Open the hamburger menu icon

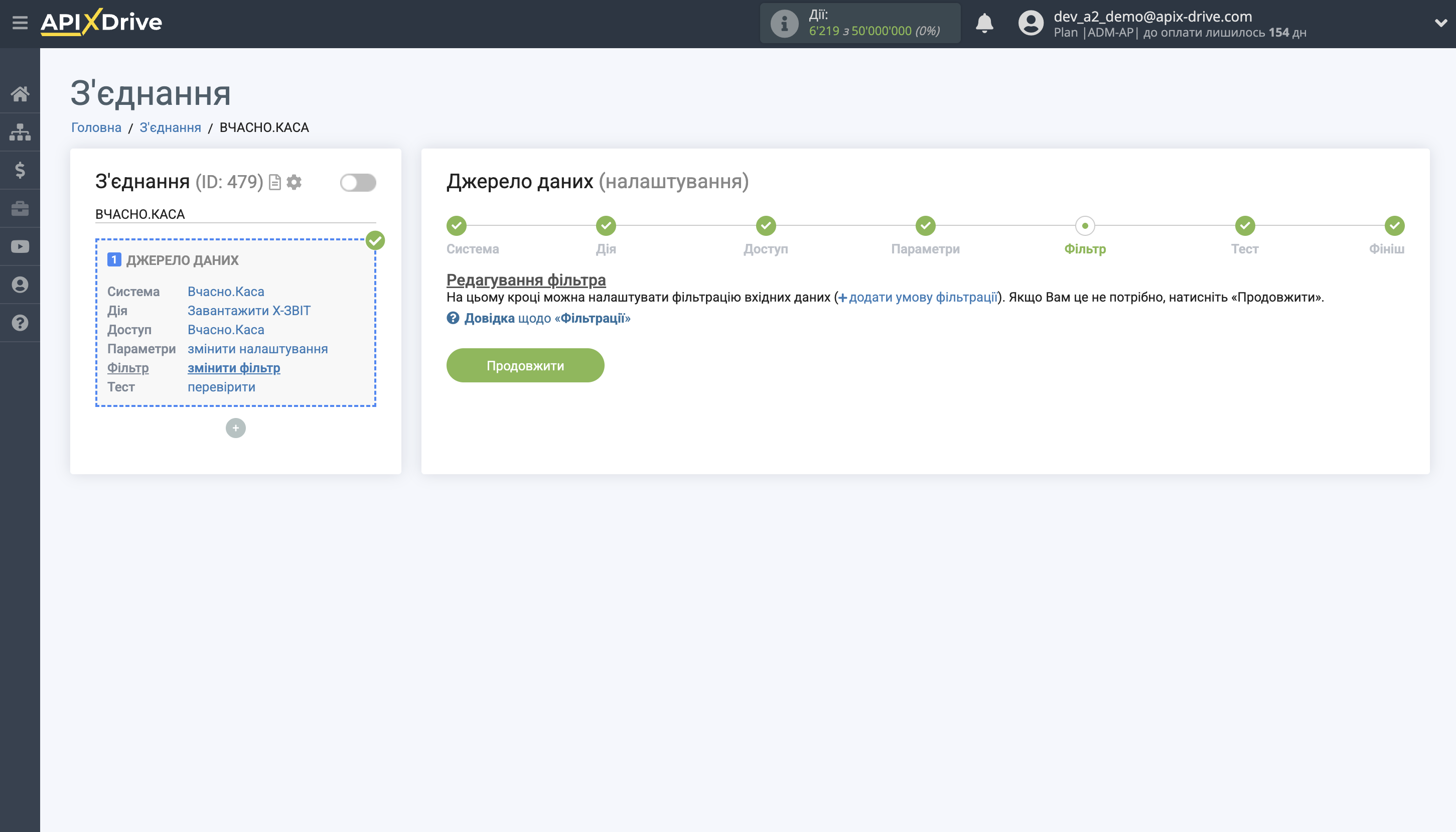point(20,23)
